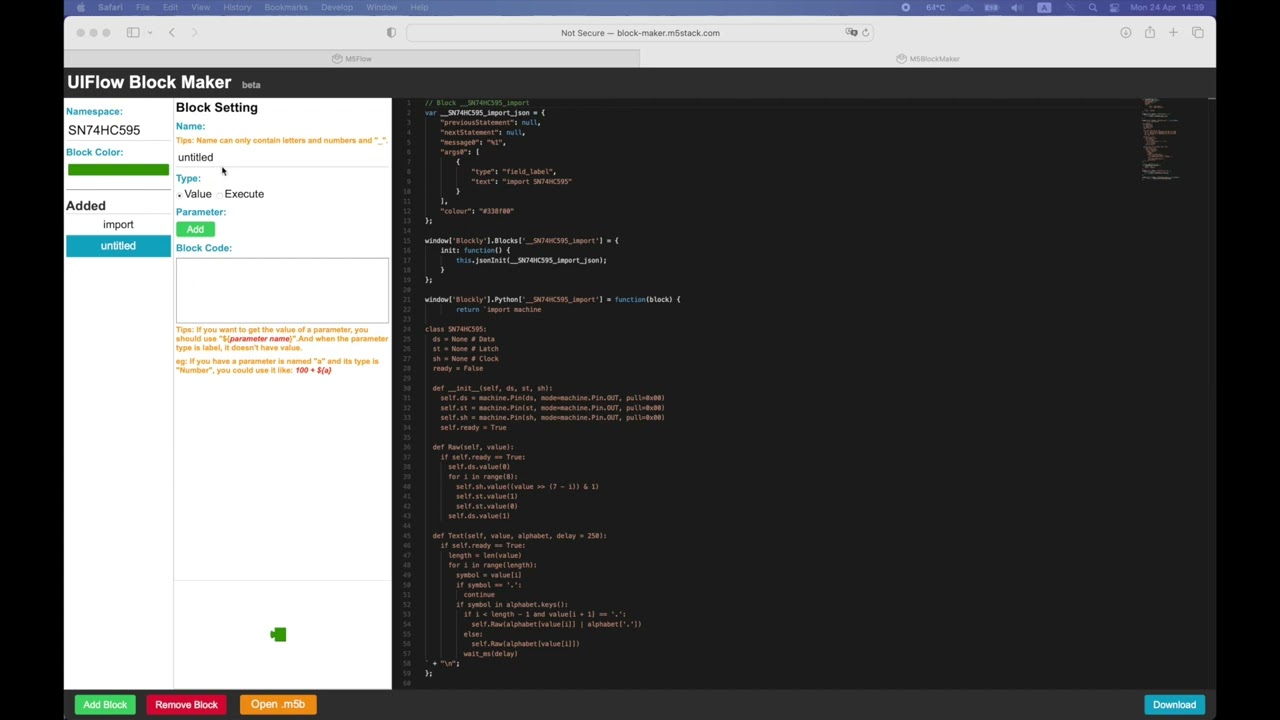Open Safari downloads icon
1280x720 pixels.
pos(1126,32)
